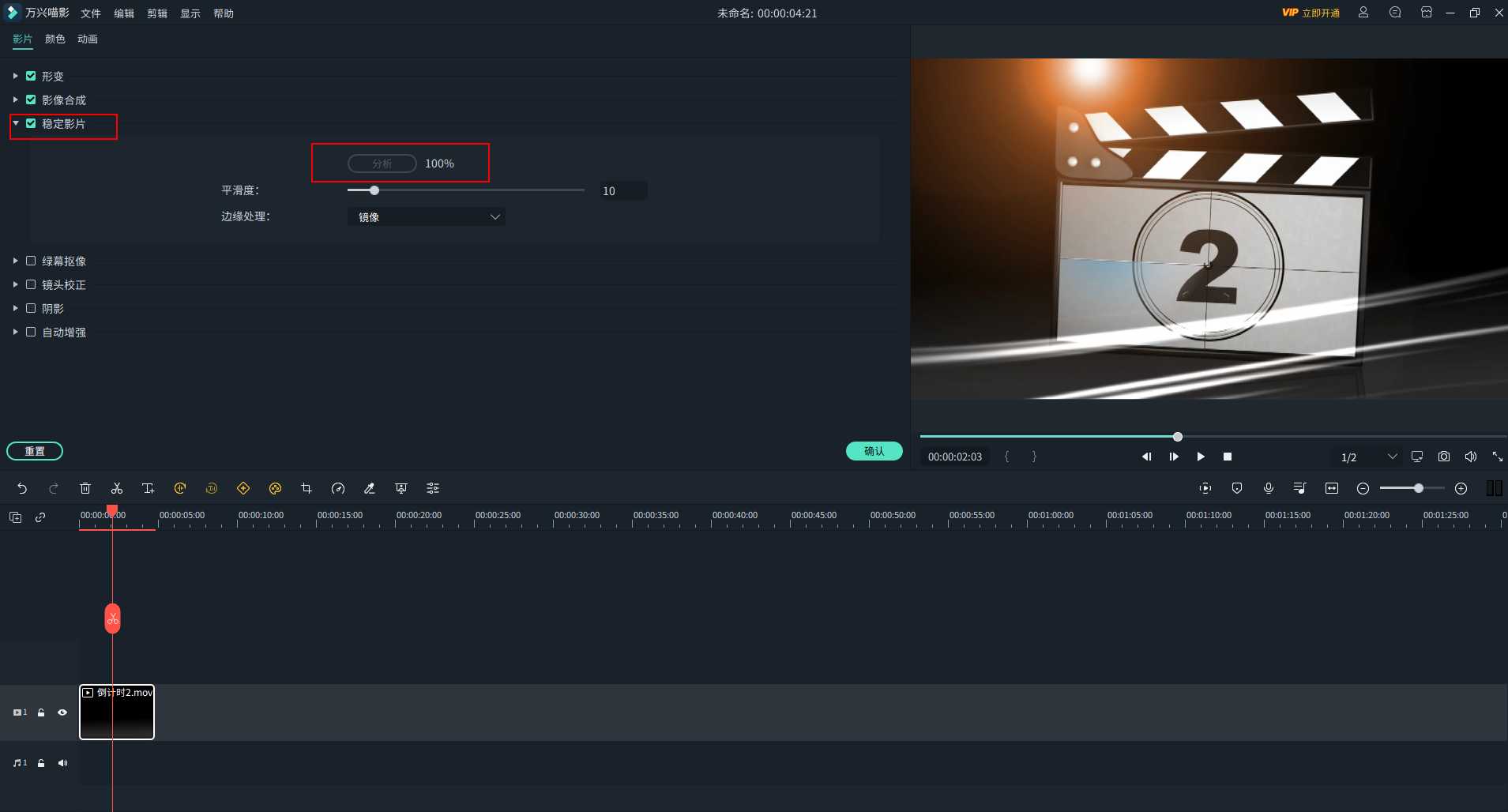Click the timeline zoom-in plus icon

tap(1461, 488)
